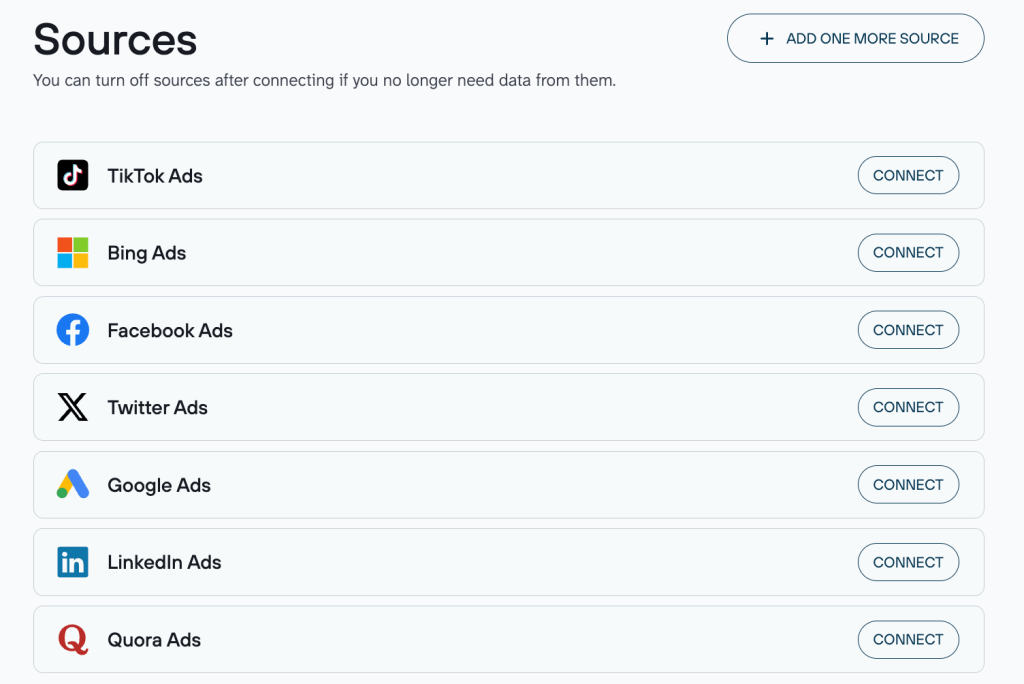Select the LinkedIn Ads label text
The height and width of the screenshot is (684, 1024).
[x=164, y=562]
